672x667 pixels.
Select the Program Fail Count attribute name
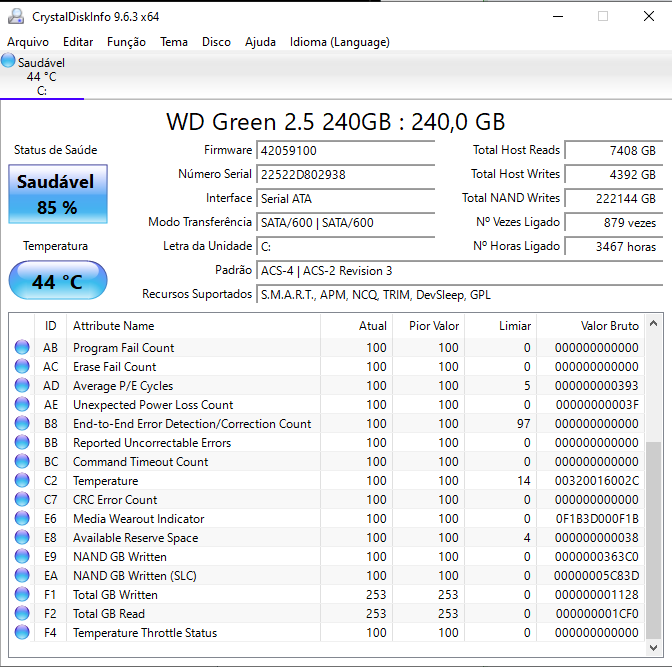tap(123, 348)
